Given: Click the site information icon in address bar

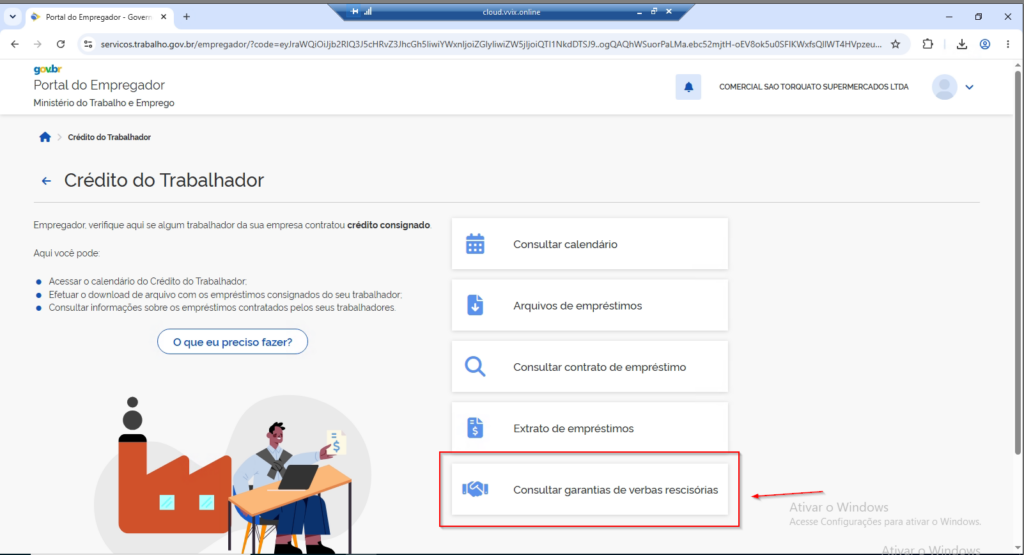Looking at the screenshot, I should 88,44.
